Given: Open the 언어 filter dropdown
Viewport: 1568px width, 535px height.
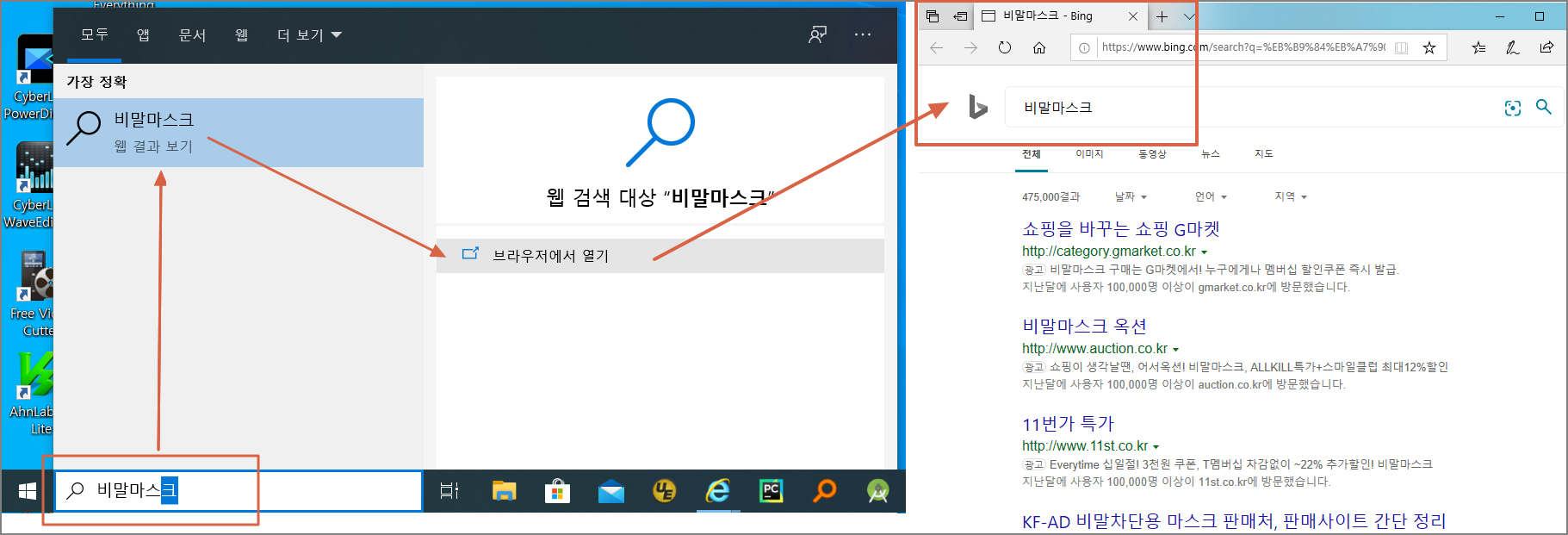Looking at the screenshot, I should point(1211,197).
